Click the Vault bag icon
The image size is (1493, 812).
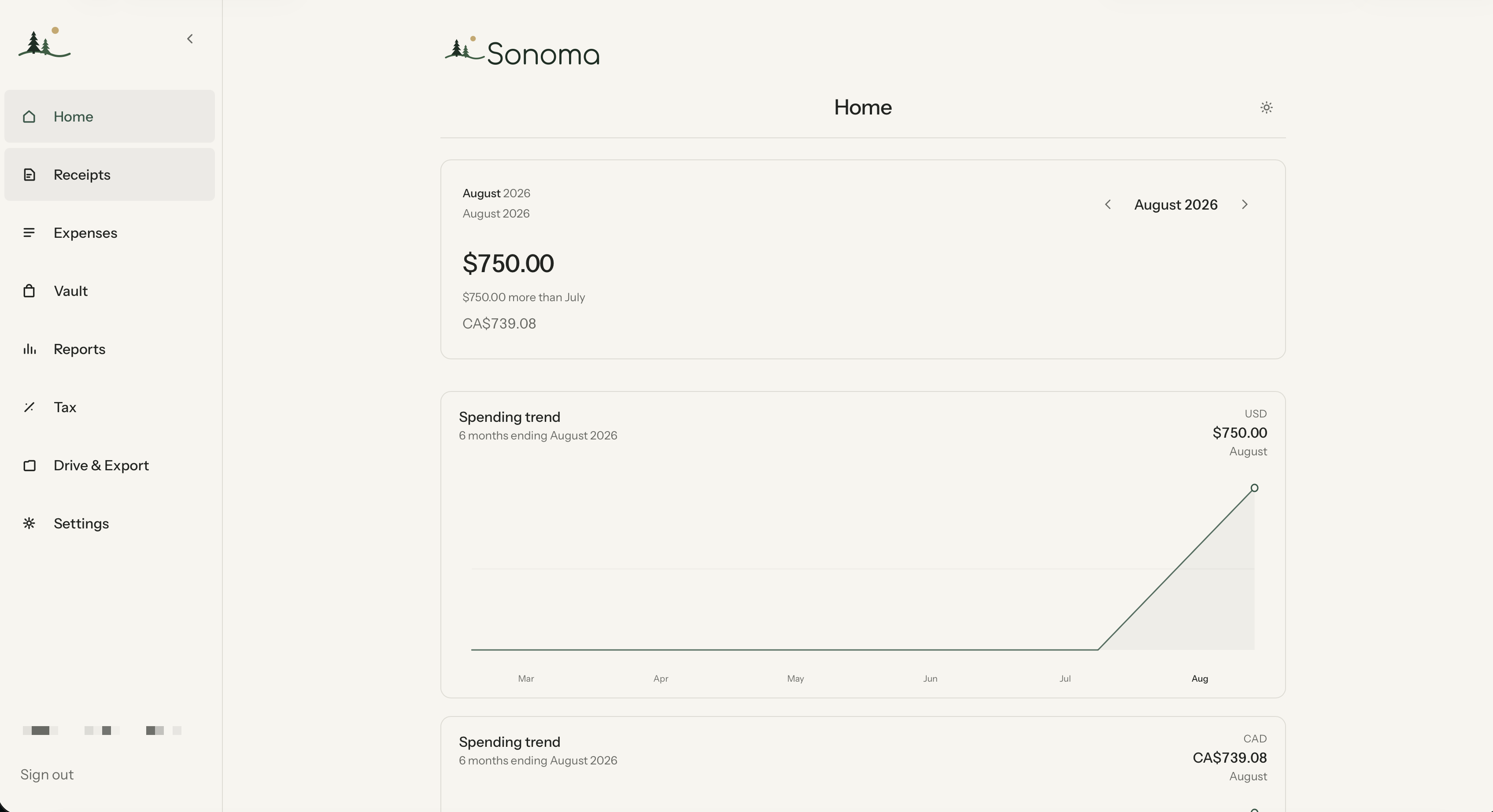point(29,290)
